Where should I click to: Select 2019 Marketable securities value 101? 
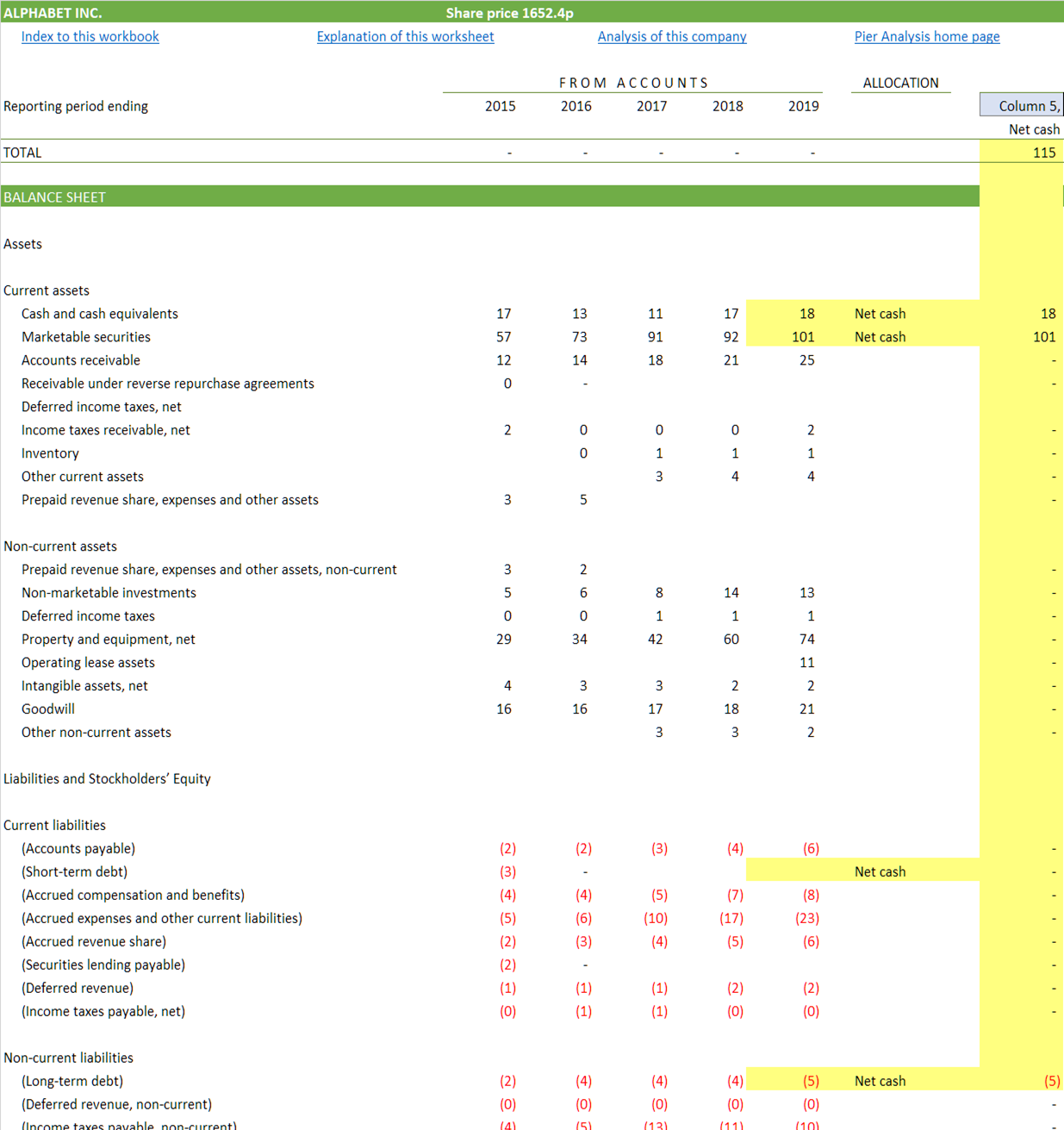point(803,337)
